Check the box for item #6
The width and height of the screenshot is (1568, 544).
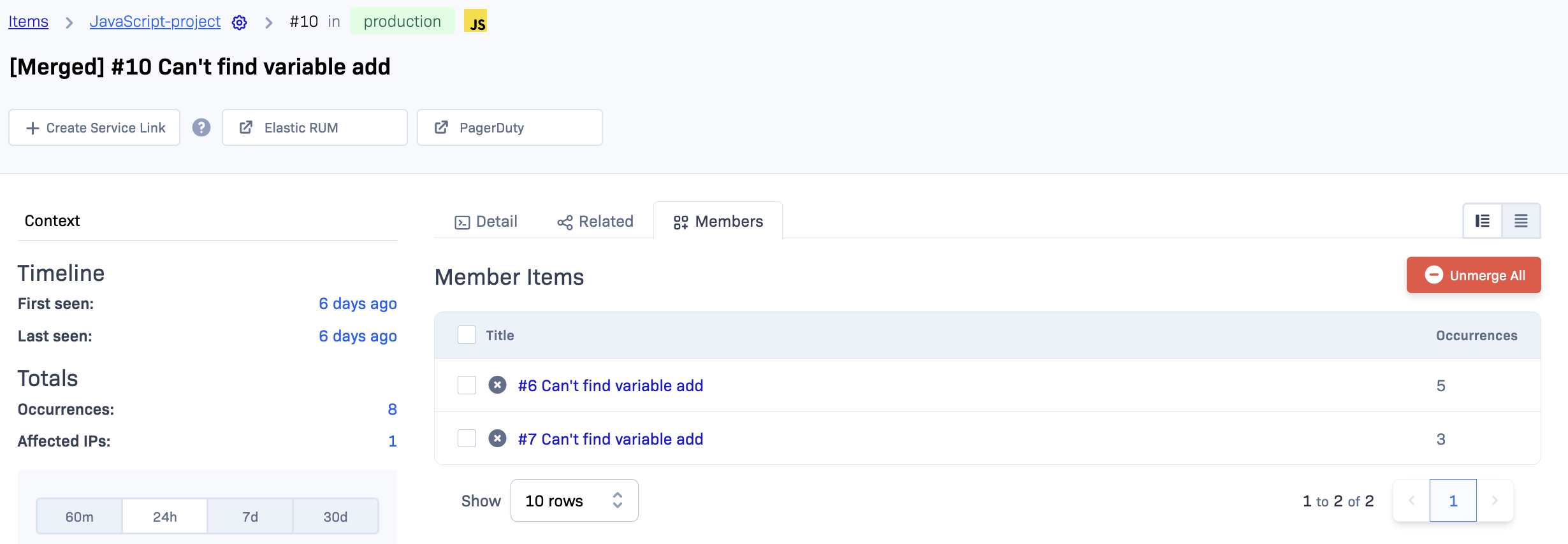tap(467, 385)
